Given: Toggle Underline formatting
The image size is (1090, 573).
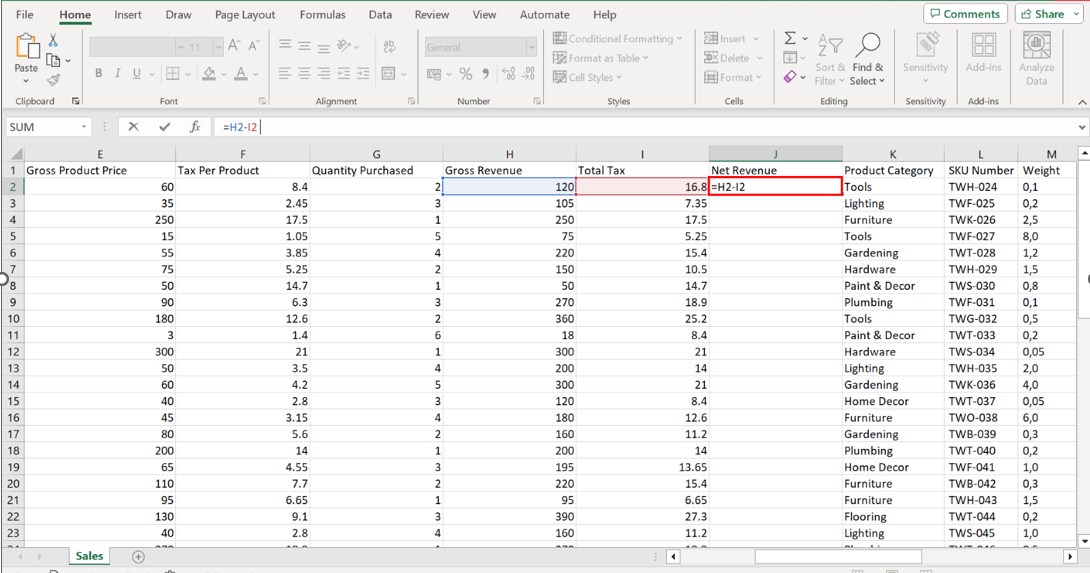Looking at the screenshot, I should coord(136,74).
